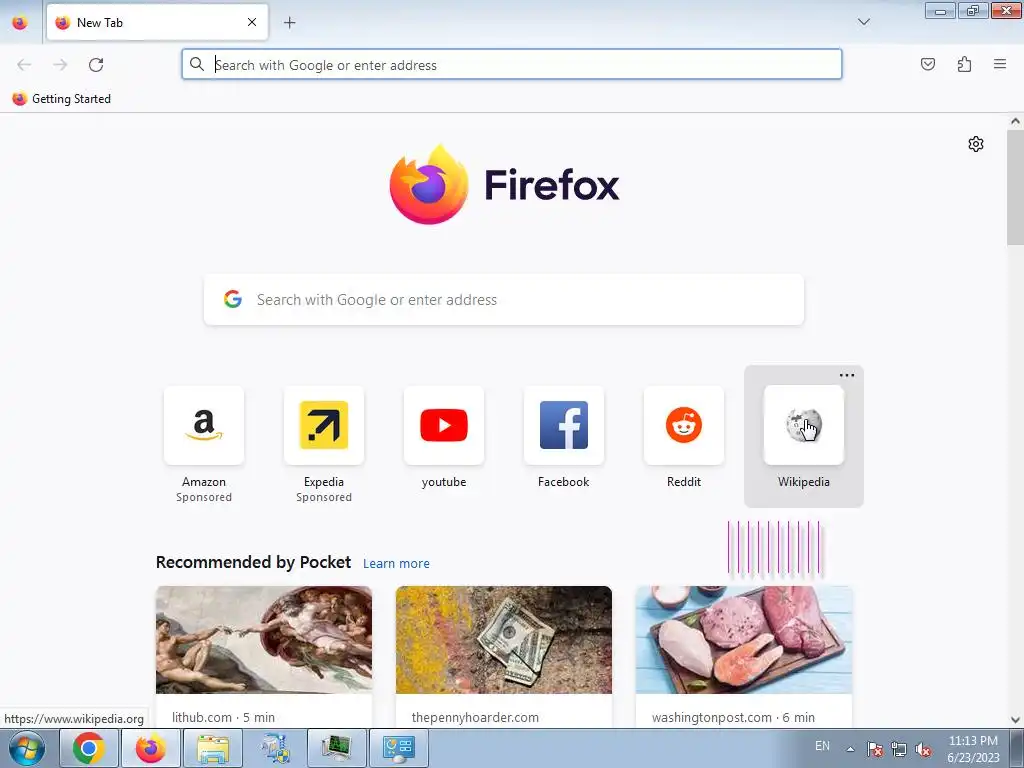This screenshot has height=768, width=1024.
Task: Click the lithub.com · 5 min label
Action: point(223,717)
